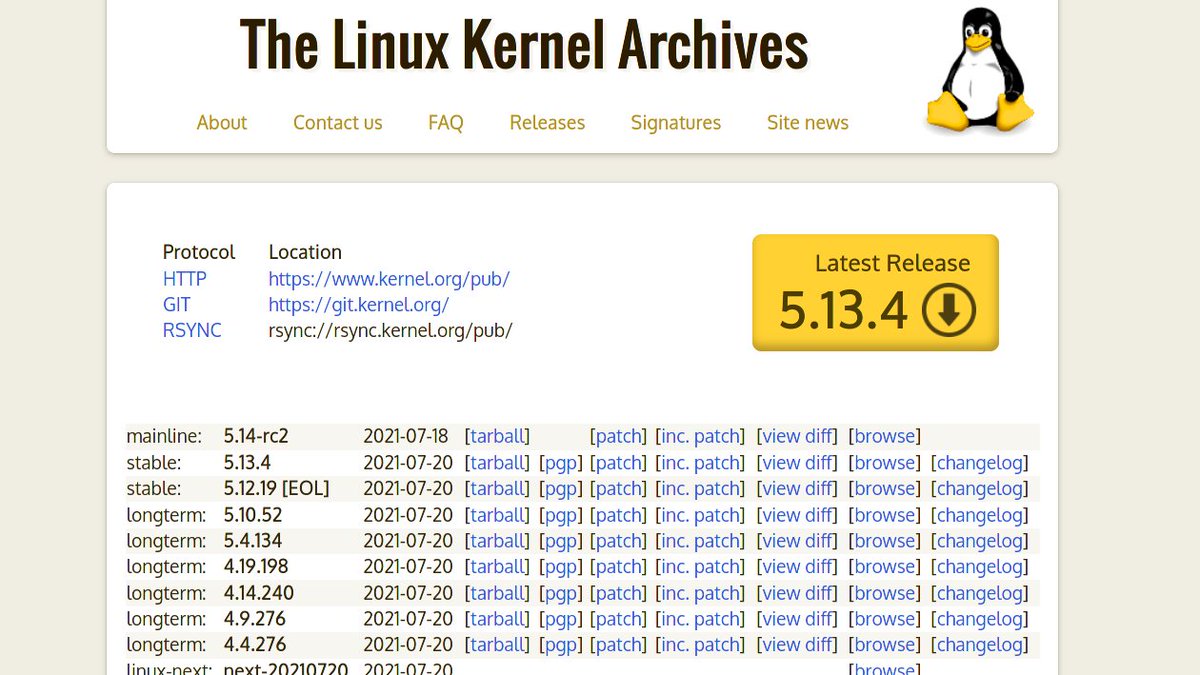View diff for longterm 4.19.198
Image resolution: width=1200 pixels, height=675 pixels.
(798, 567)
